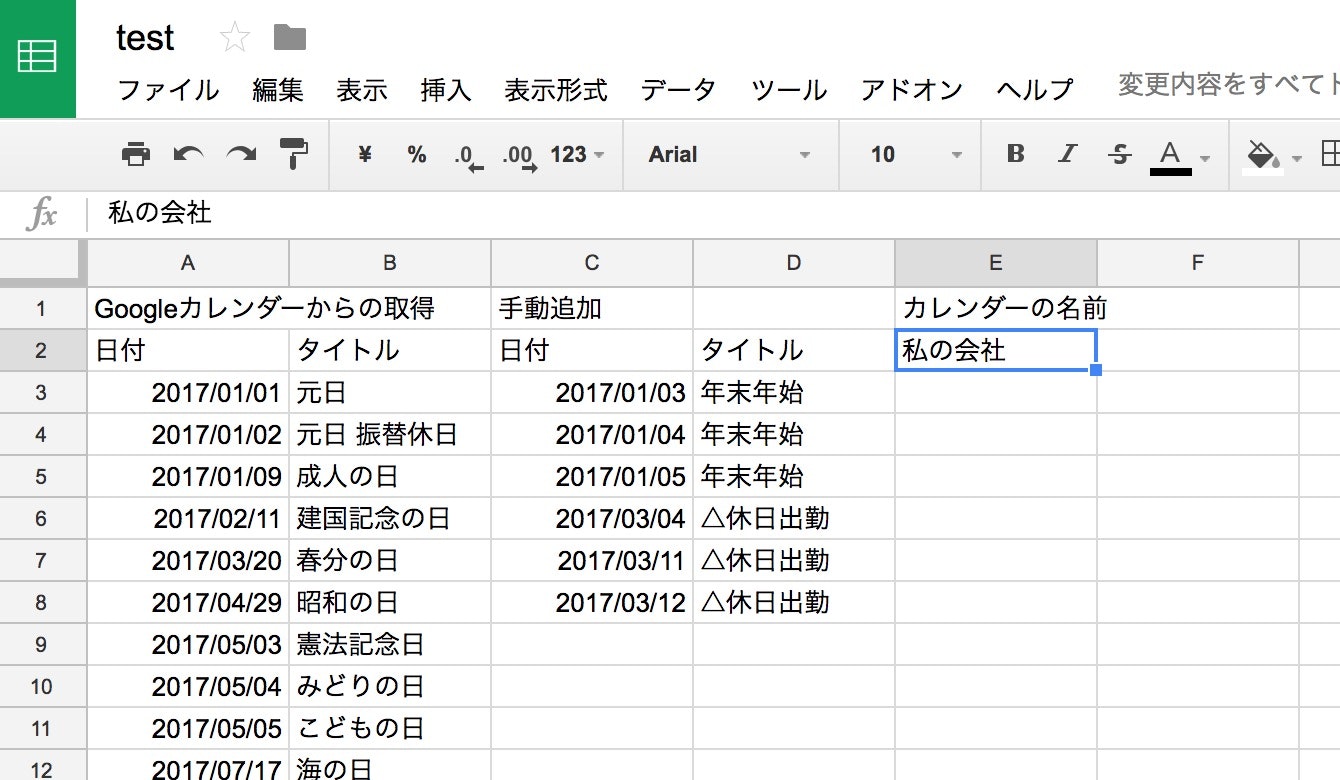
Task: Select cell 2017/03/20
Action: [188, 560]
